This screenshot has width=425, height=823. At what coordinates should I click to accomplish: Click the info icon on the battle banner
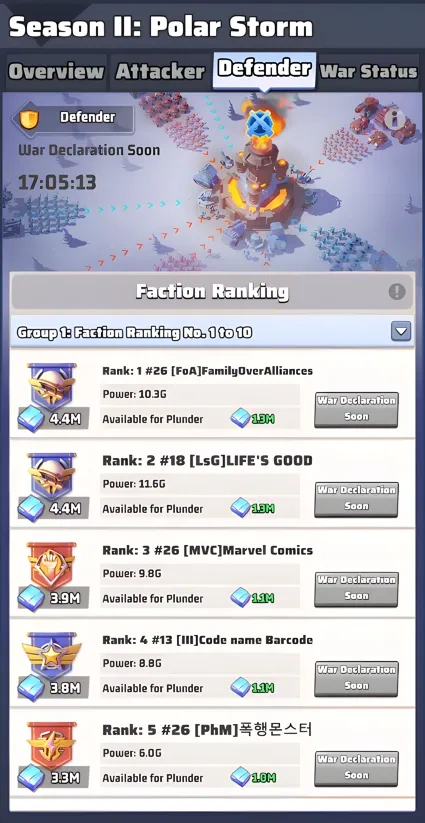tap(395, 119)
